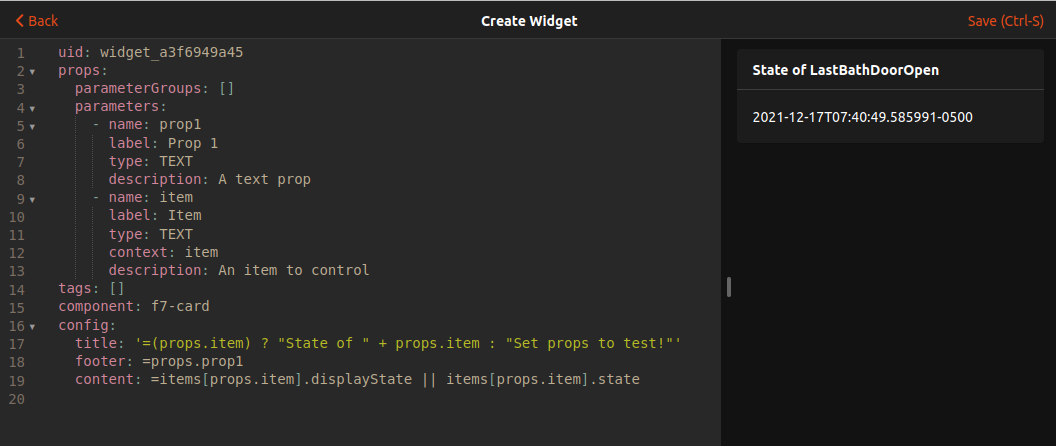Click the tags empty array line
This screenshot has height=446, width=1056.
(x=91, y=289)
